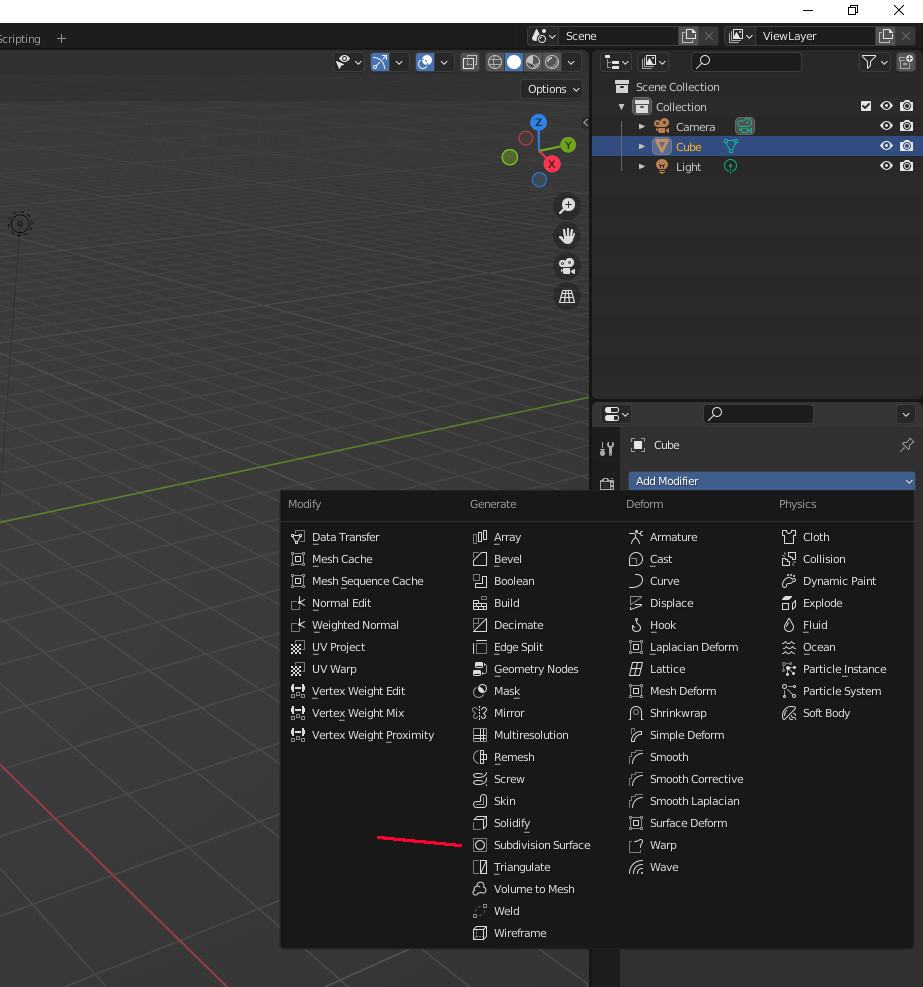The height and width of the screenshot is (987, 923).
Task: Open the Tool properties tab icon
Action: point(606,449)
